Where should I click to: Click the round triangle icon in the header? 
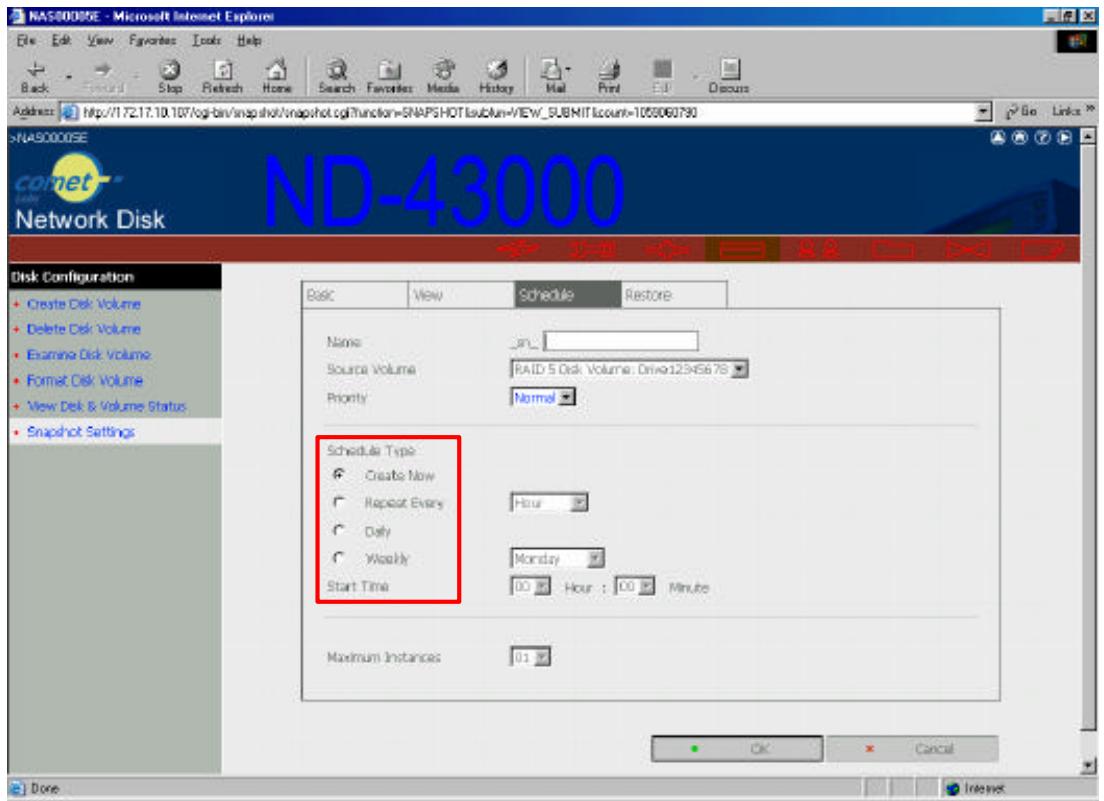pyautogui.click(x=998, y=137)
